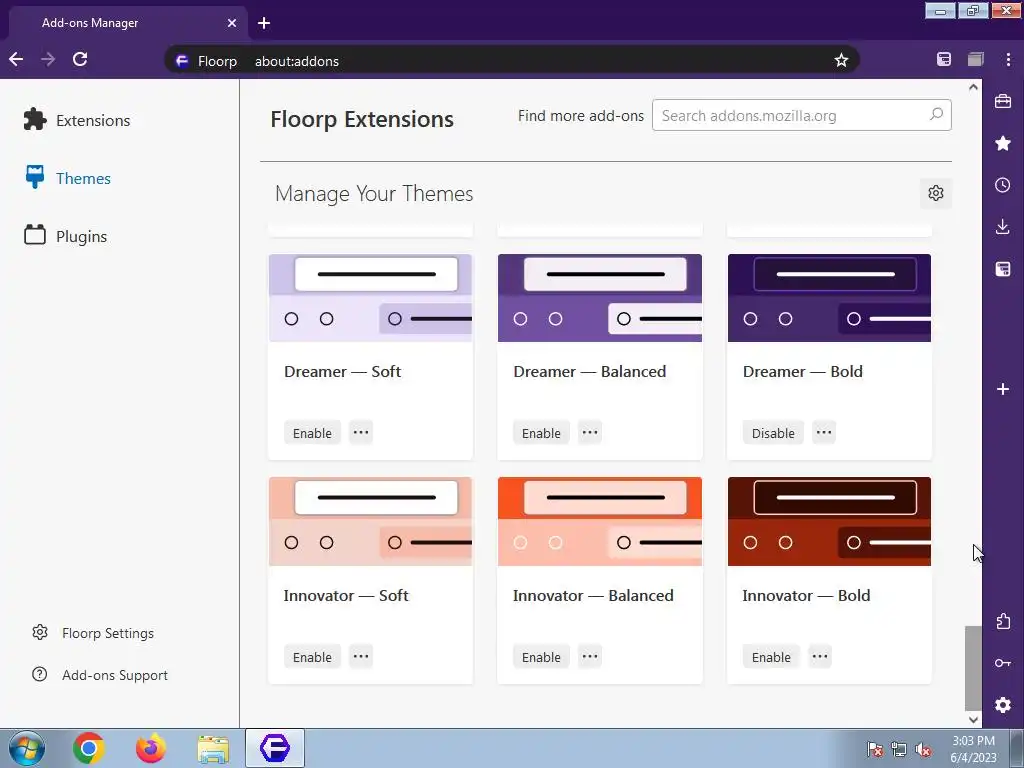1024x768 pixels.
Task: Open more options for Dreamer — Soft
Action: pos(361,432)
